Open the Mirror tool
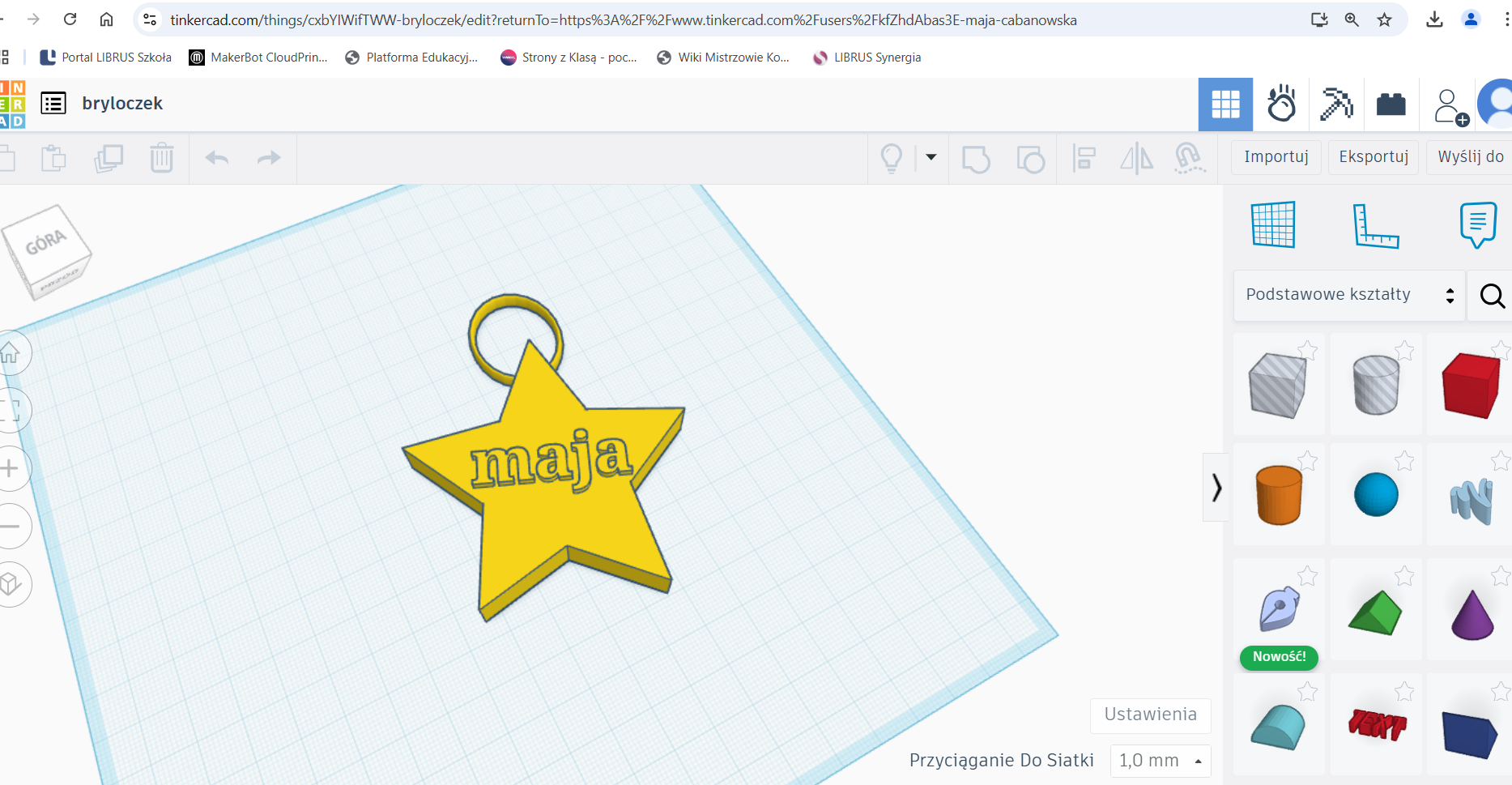 pyautogui.click(x=1137, y=158)
